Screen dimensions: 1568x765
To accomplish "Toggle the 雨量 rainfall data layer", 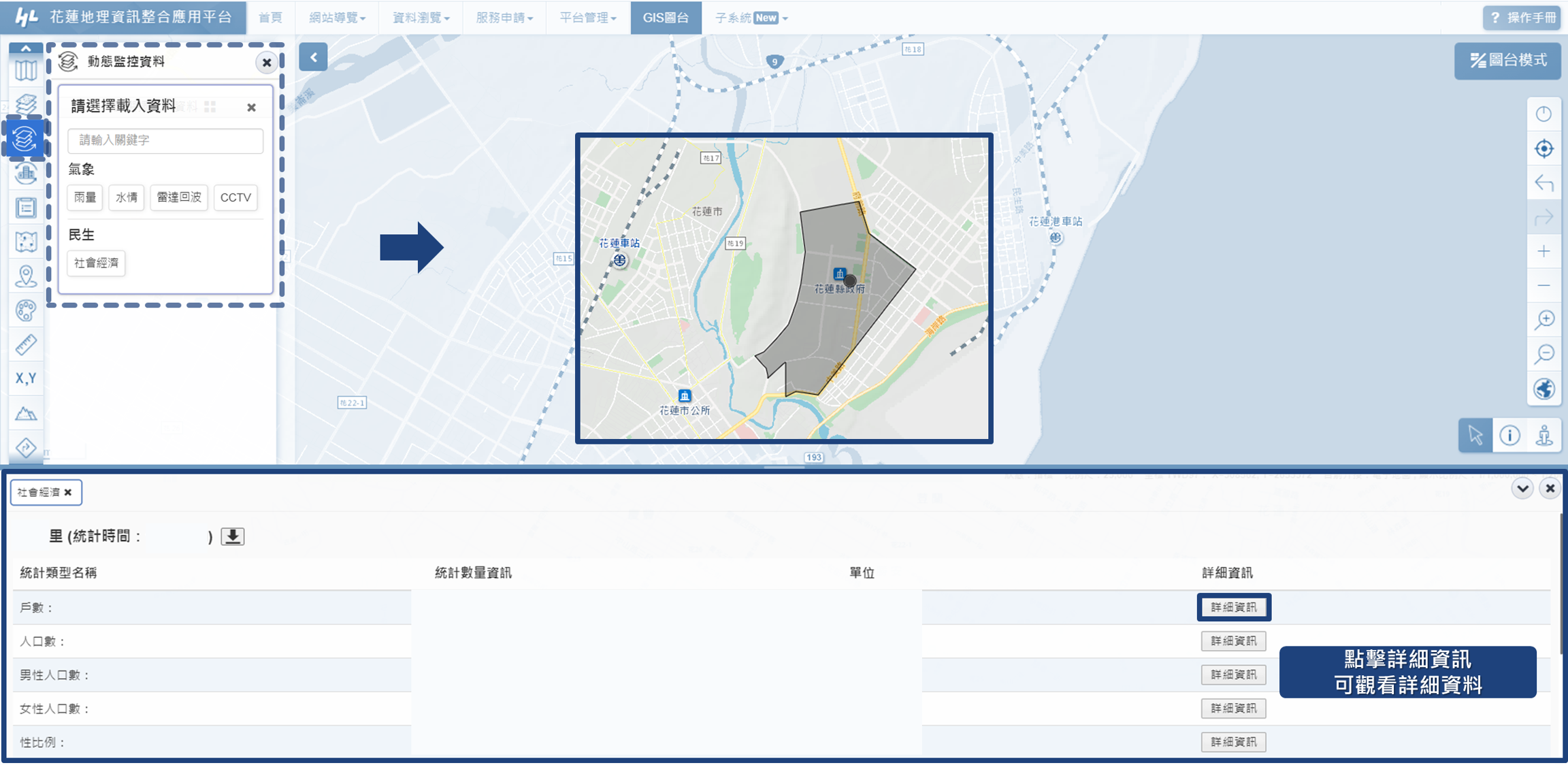I will 85,197.
